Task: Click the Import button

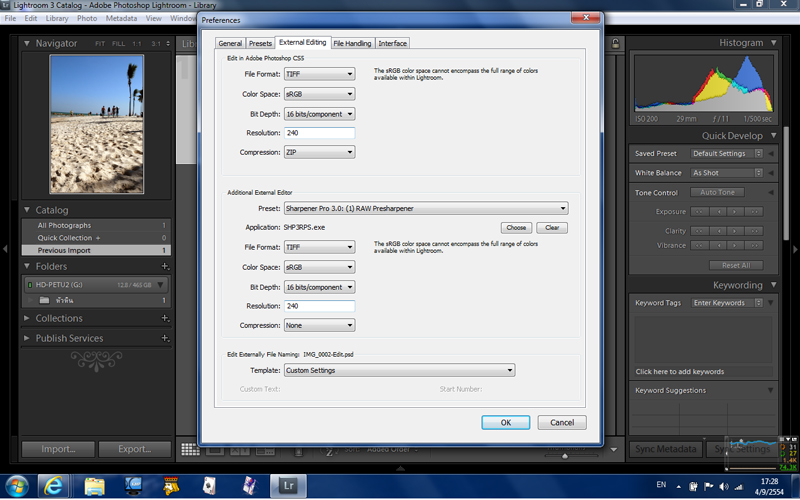Action: [58, 449]
